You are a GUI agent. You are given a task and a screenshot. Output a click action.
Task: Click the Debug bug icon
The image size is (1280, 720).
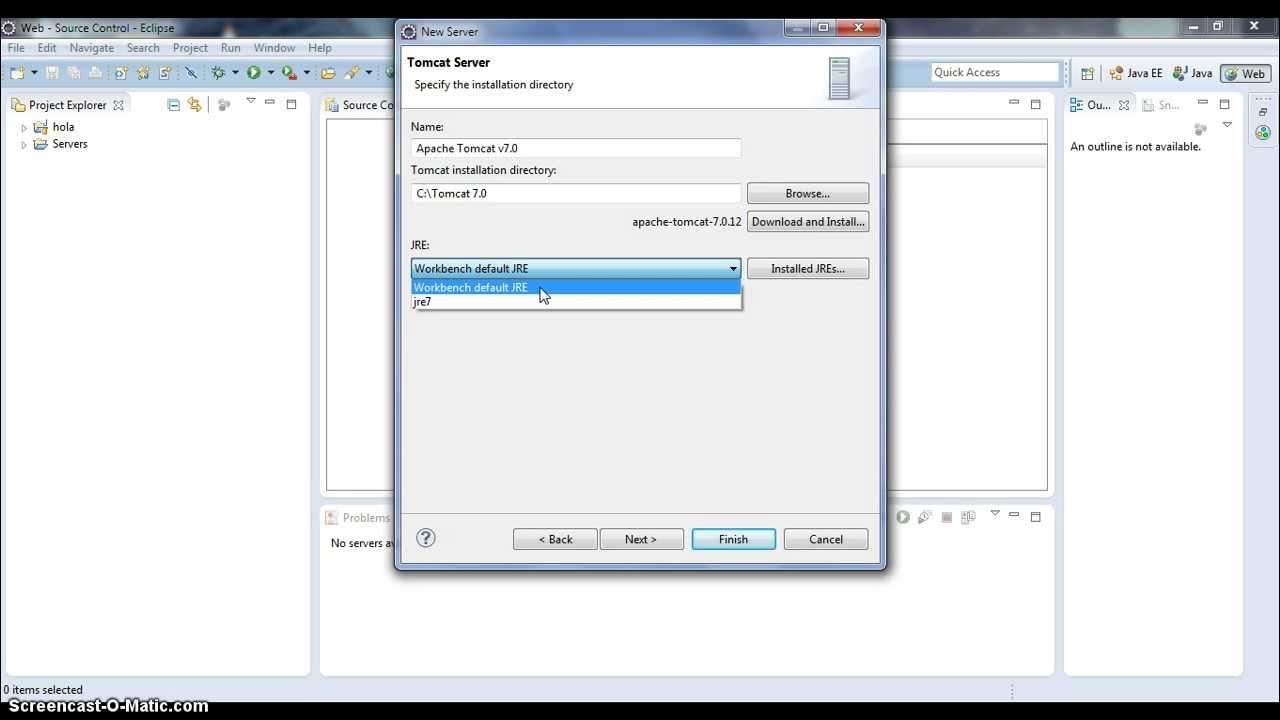tap(218, 73)
